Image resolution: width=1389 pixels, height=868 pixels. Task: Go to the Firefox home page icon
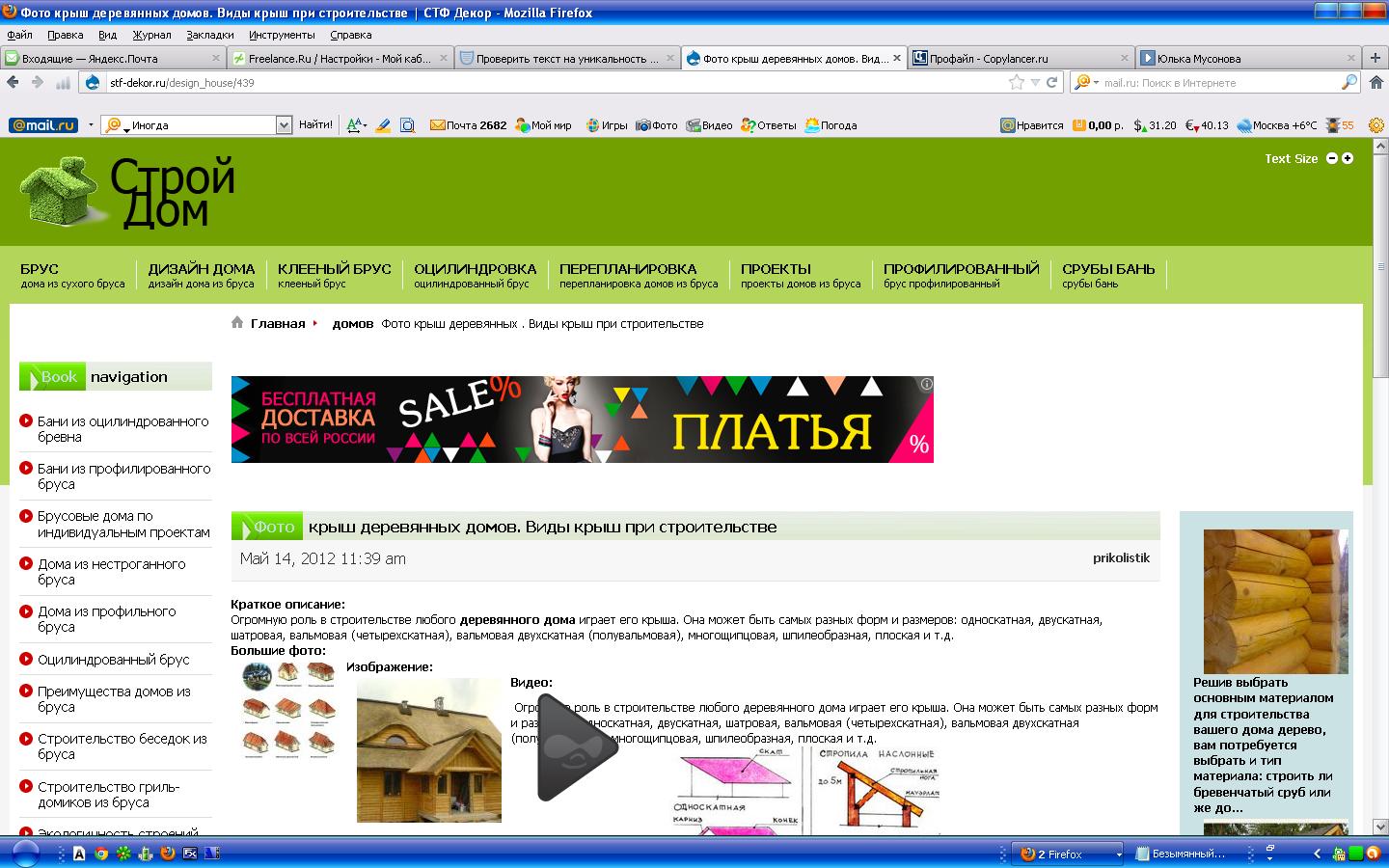[x=1376, y=83]
